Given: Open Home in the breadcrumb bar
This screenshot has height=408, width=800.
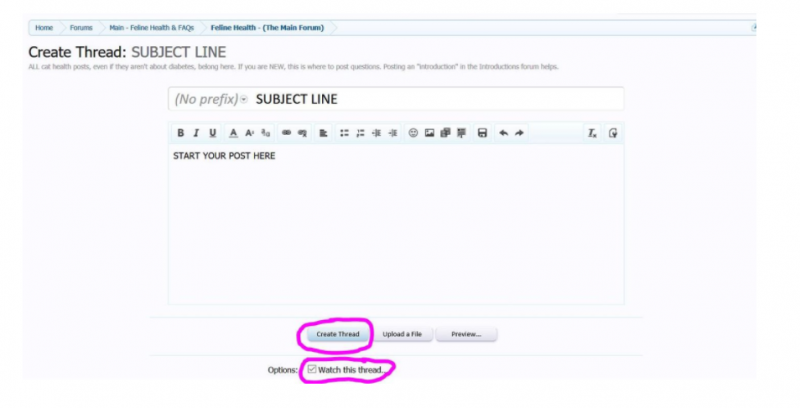Looking at the screenshot, I should 44,27.
